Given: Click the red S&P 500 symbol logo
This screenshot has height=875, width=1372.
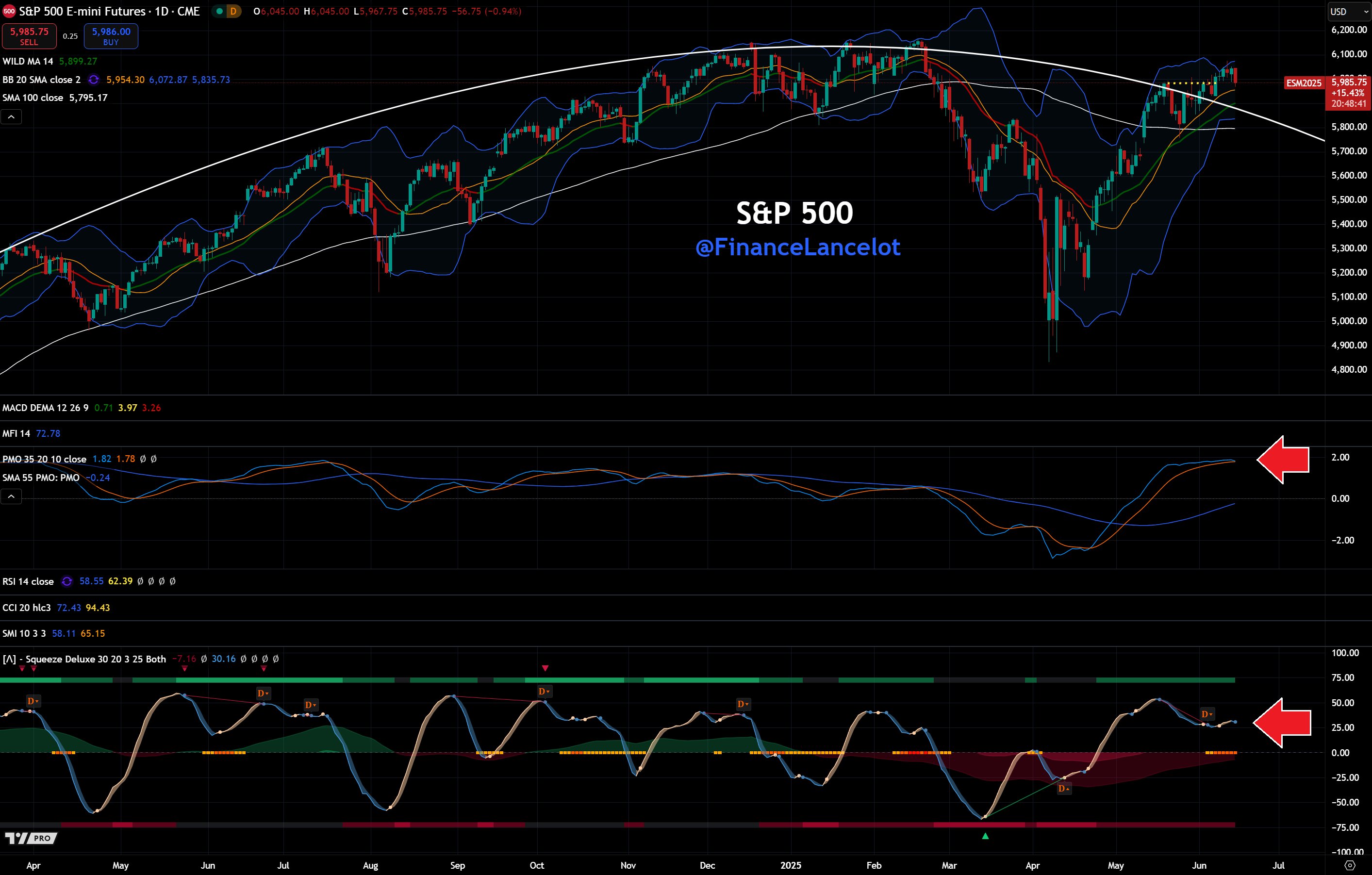Looking at the screenshot, I should coord(9,11).
